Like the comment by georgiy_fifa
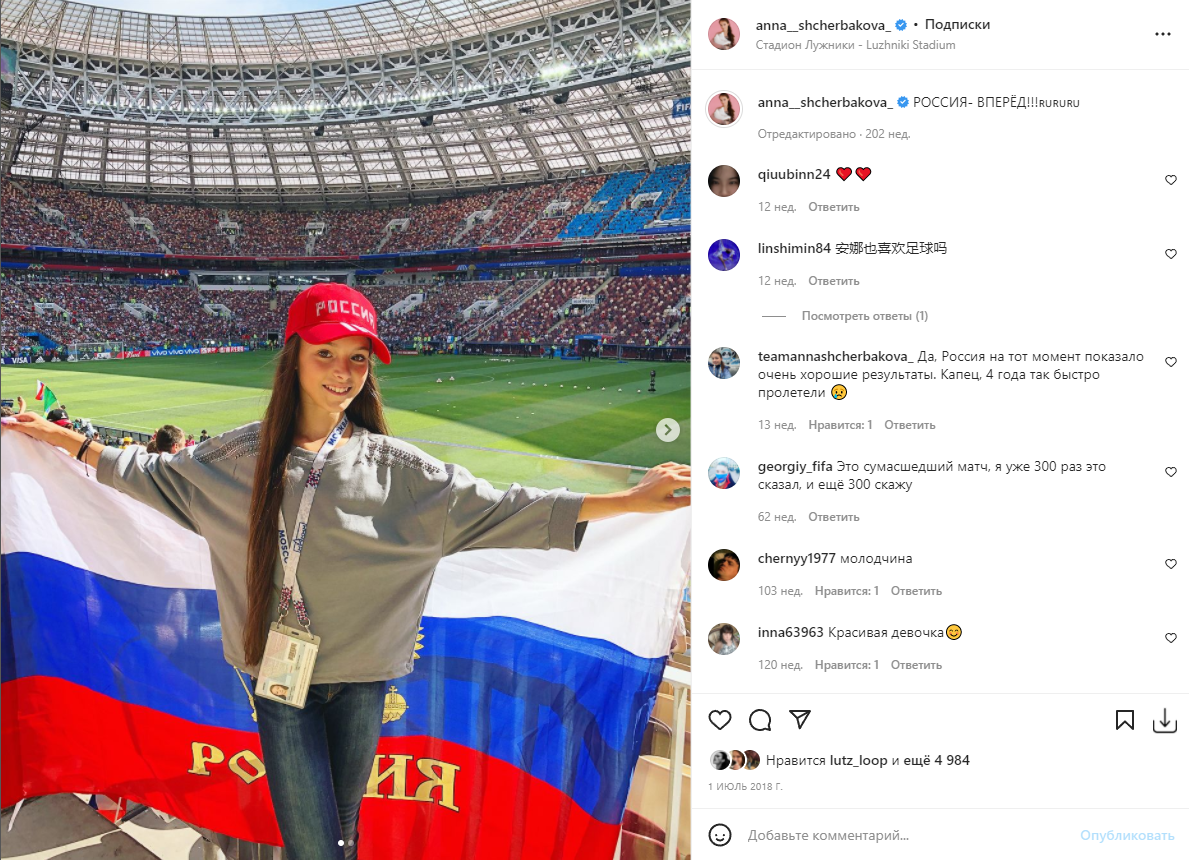Viewport: 1189px width, 860px height. [x=1171, y=472]
